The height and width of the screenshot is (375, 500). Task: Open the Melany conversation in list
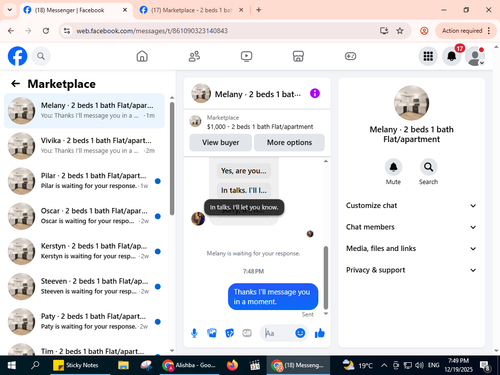point(84,111)
